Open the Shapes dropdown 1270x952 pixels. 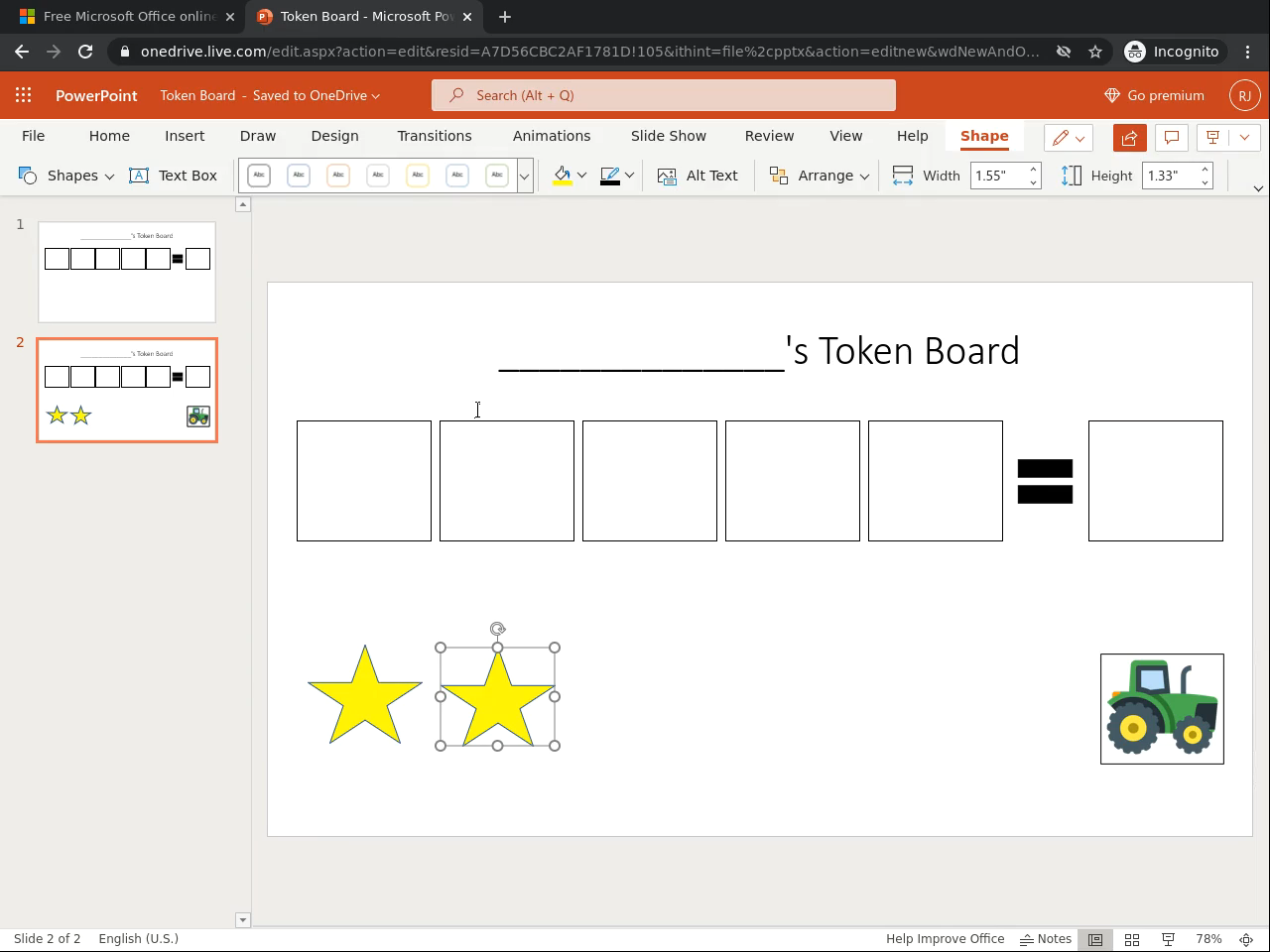point(67,176)
